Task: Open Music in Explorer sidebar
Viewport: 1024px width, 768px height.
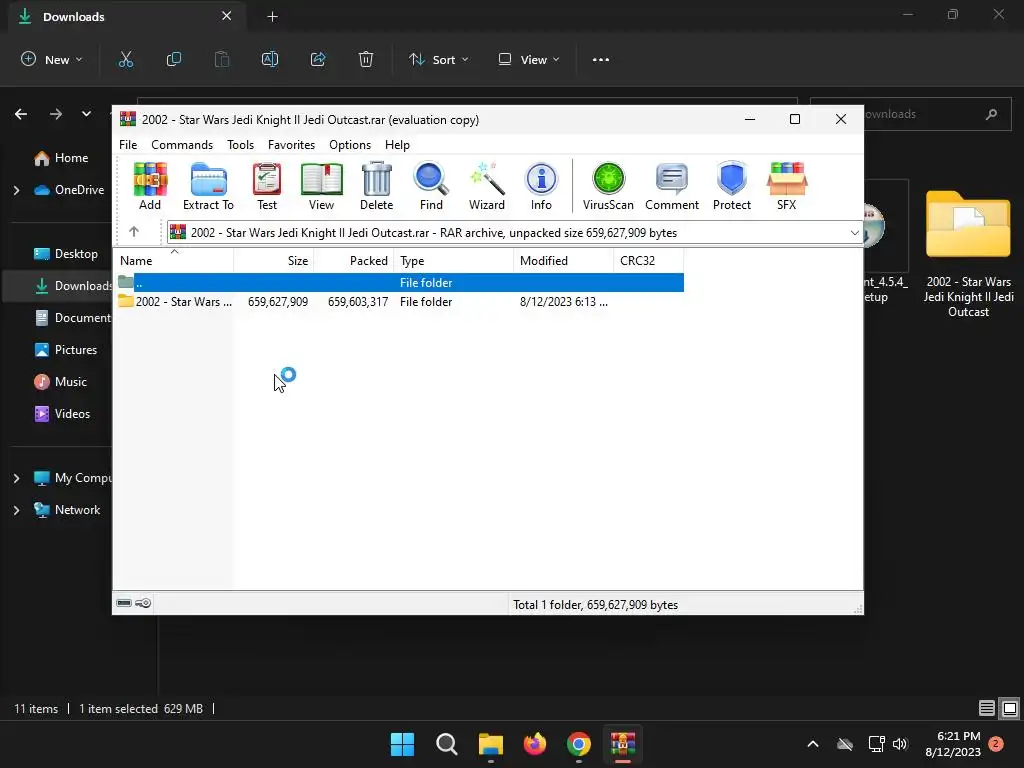Action: point(60,382)
